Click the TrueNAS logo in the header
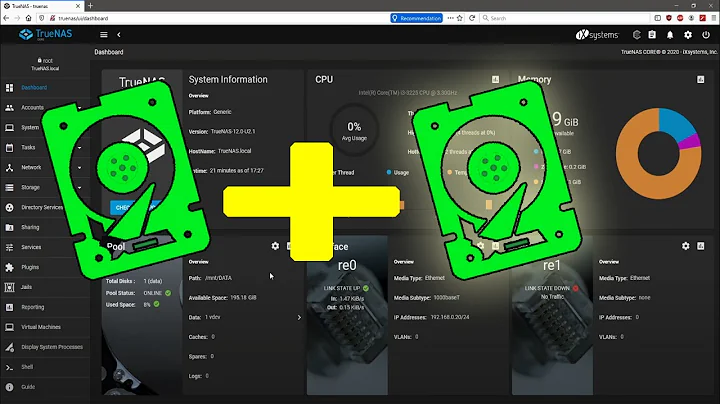720x404 pixels. (x=45, y=34)
